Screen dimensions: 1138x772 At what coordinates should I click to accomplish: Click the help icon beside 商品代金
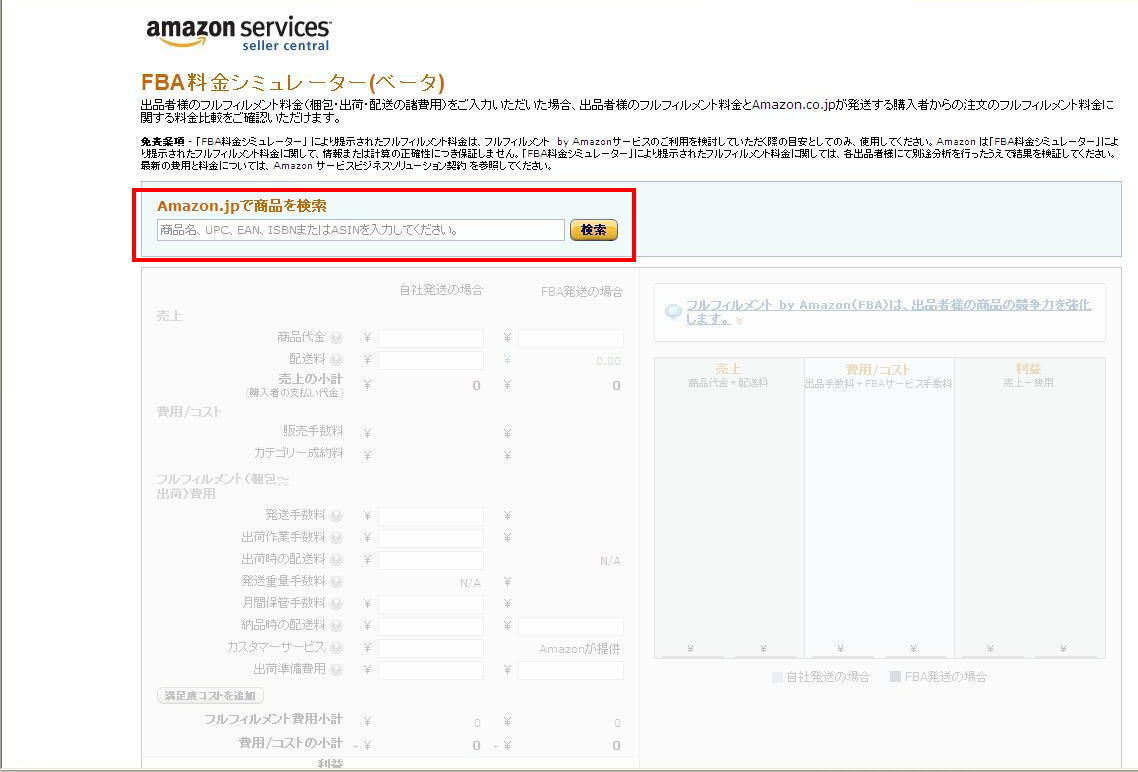(337, 337)
